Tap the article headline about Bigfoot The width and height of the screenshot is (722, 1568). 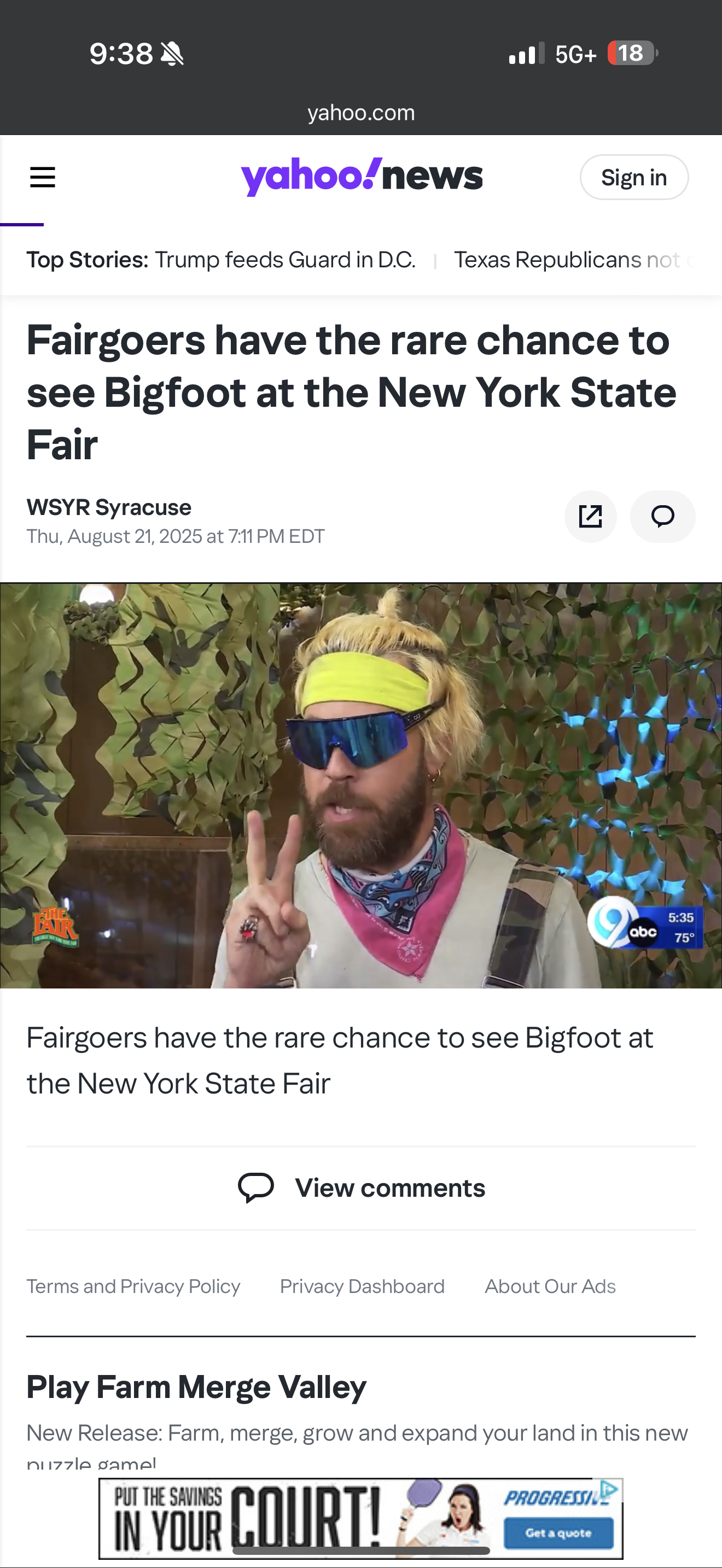click(x=351, y=392)
